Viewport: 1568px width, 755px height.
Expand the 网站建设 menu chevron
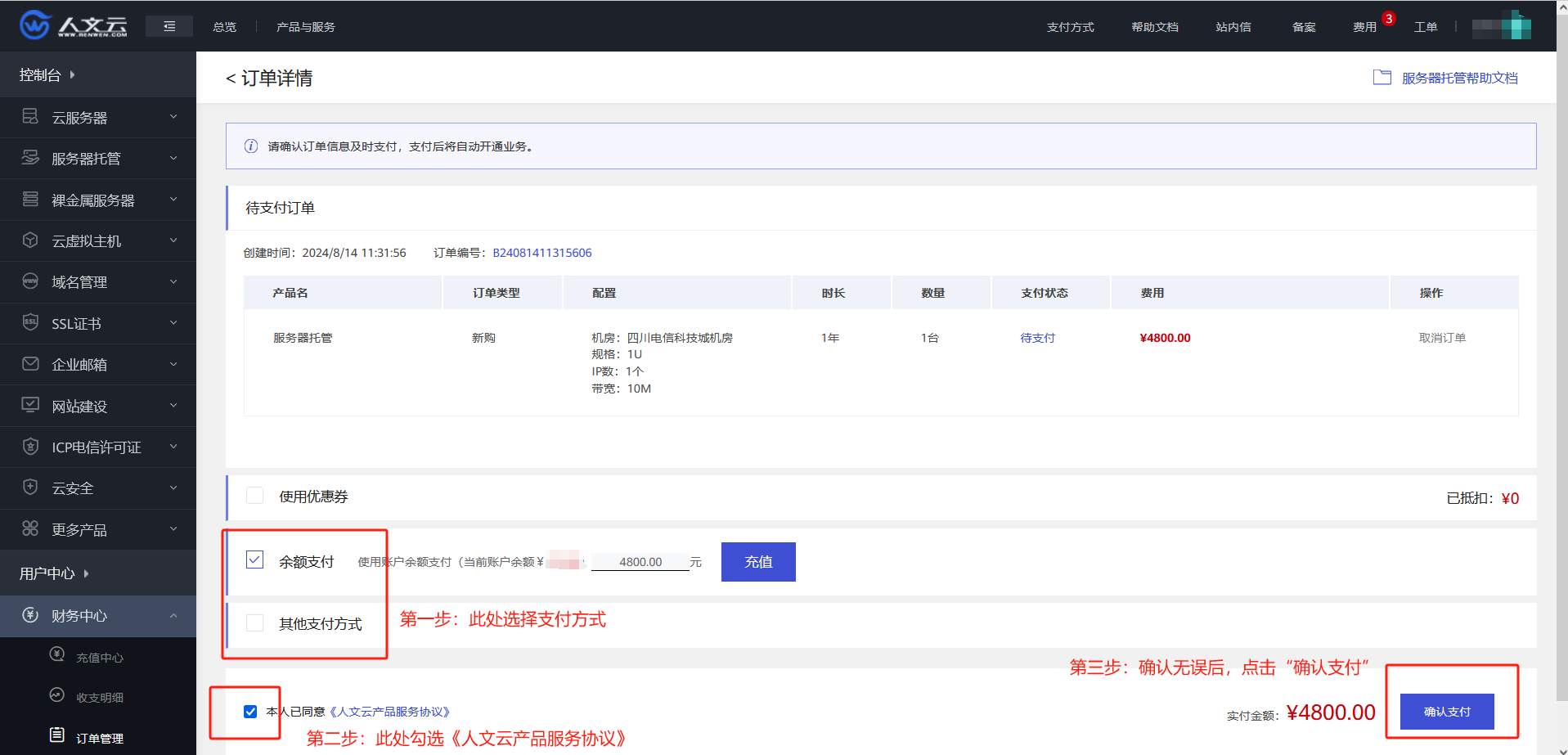click(x=173, y=406)
